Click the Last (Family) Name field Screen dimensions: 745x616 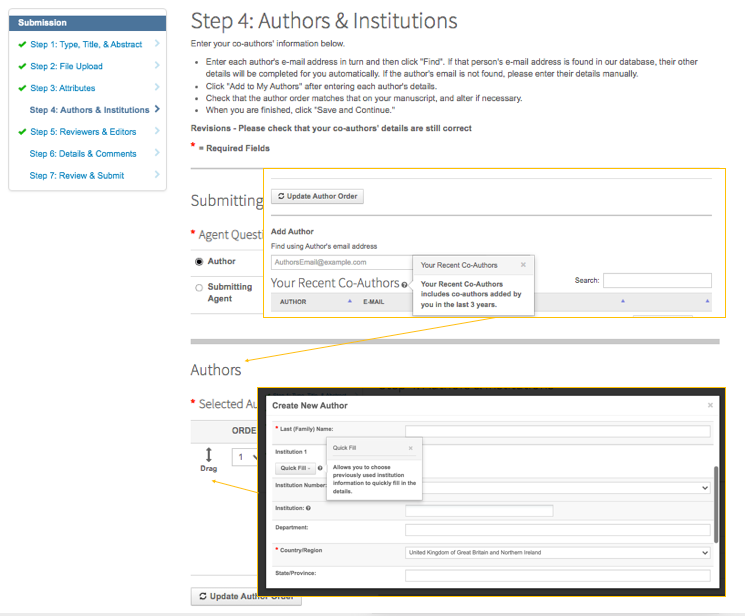[558, 431]
